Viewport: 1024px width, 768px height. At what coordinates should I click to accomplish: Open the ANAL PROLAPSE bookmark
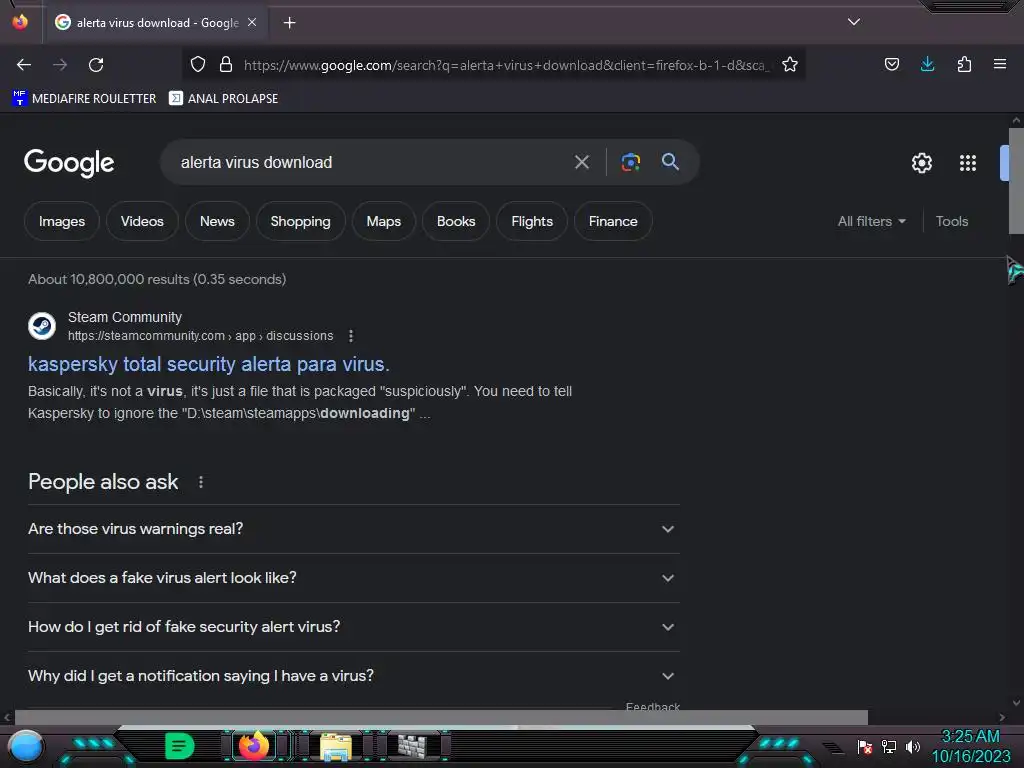223,99
